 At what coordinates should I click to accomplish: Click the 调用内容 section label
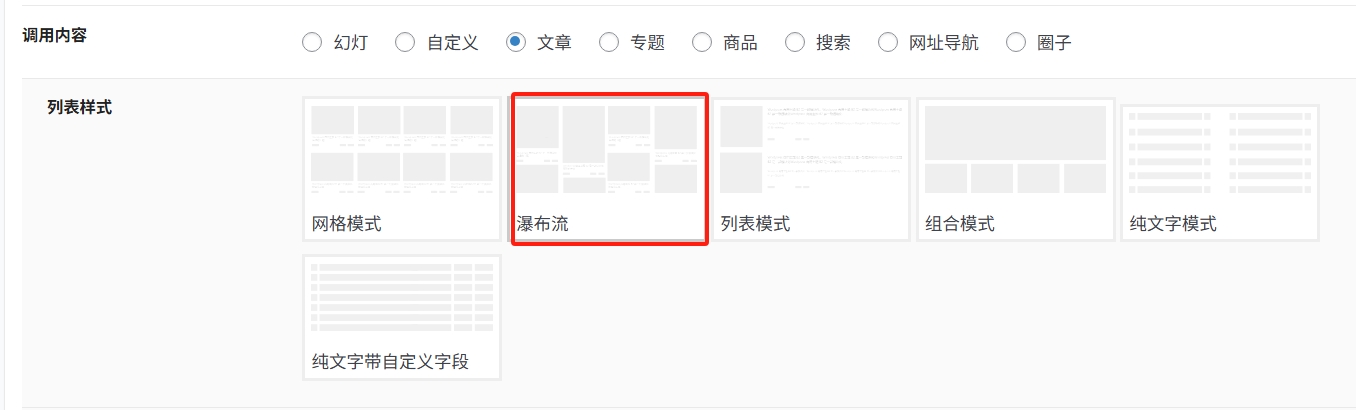[x=54, y=35]
